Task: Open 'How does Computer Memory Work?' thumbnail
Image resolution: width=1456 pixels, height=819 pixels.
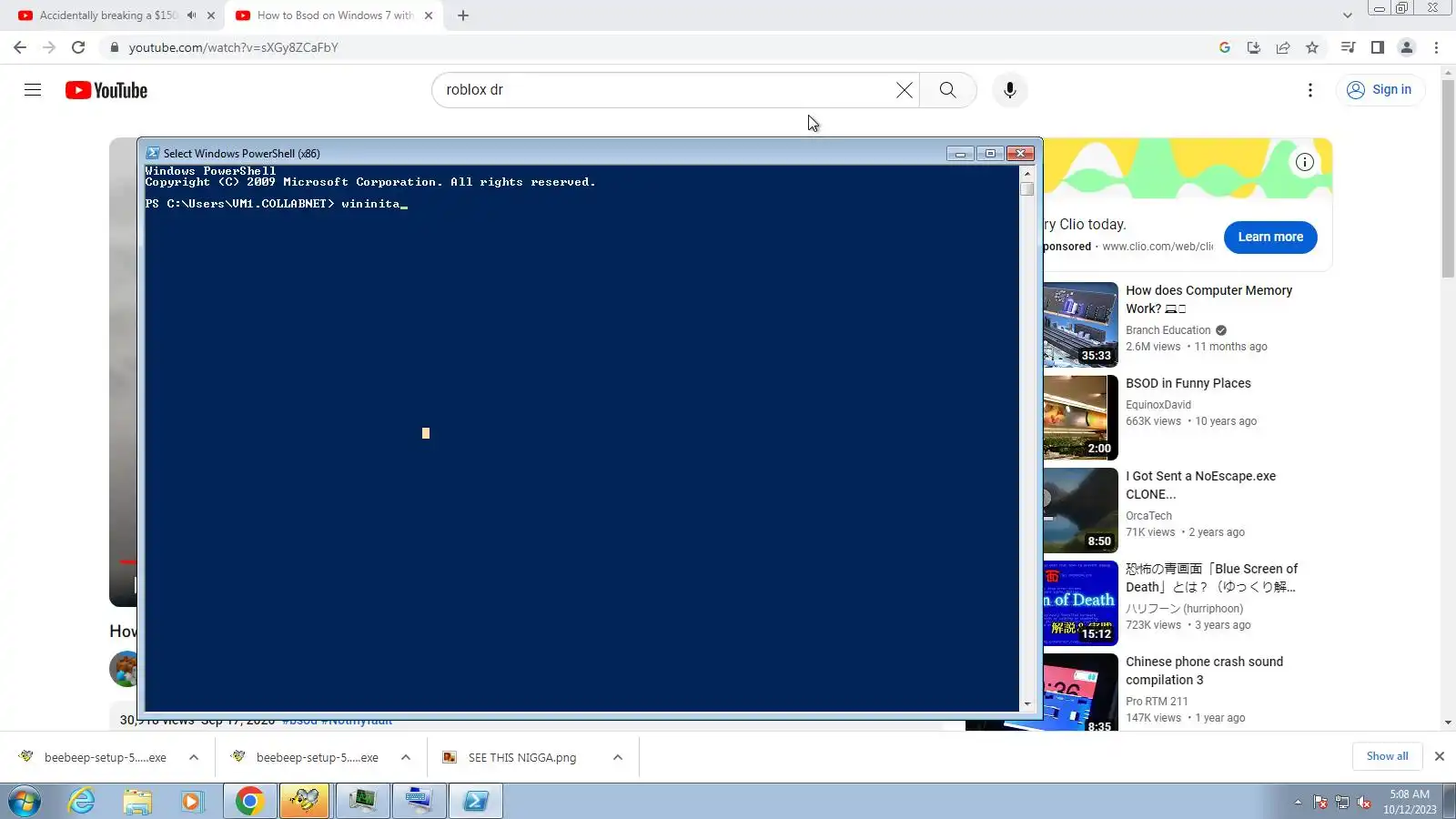Action: tap(1081, 325)
